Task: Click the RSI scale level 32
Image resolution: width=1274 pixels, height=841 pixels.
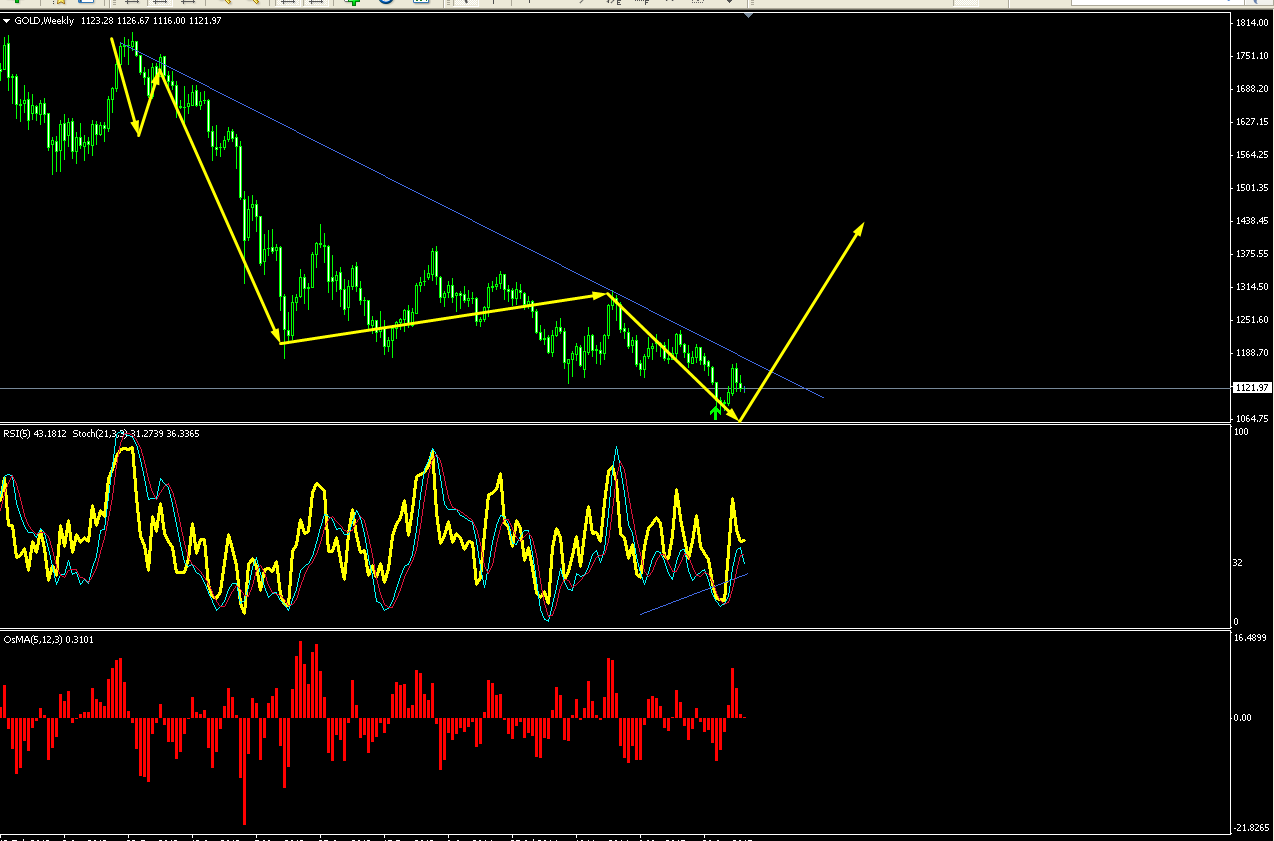Action: click(x=1239, y=562)
